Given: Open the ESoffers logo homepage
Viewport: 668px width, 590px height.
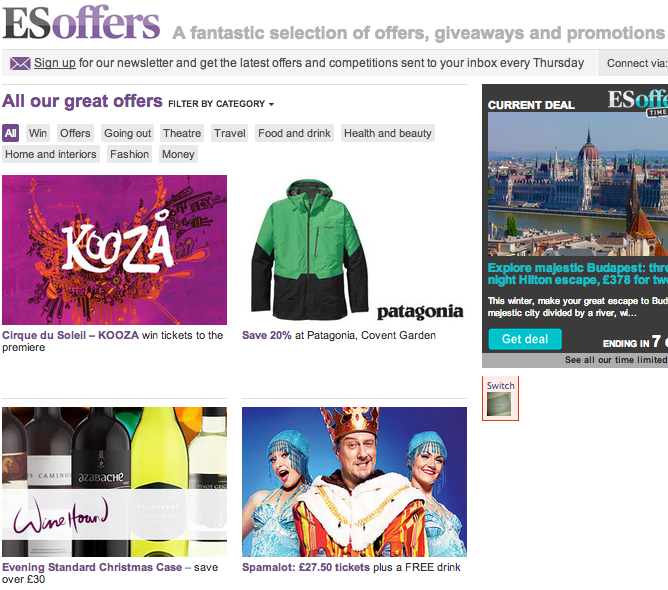Looking at the screenshot, I should [81, 23].
